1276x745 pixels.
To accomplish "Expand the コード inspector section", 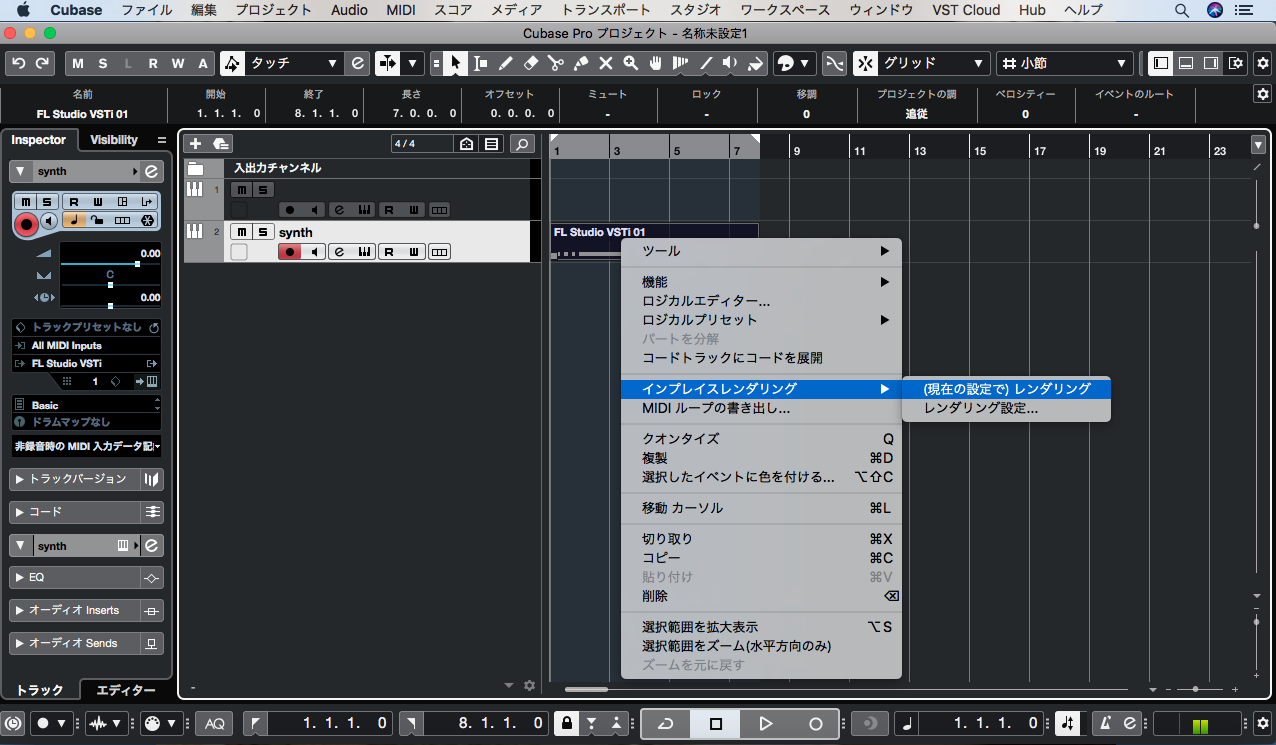I will pyautogui.click(x=20, y=512).
